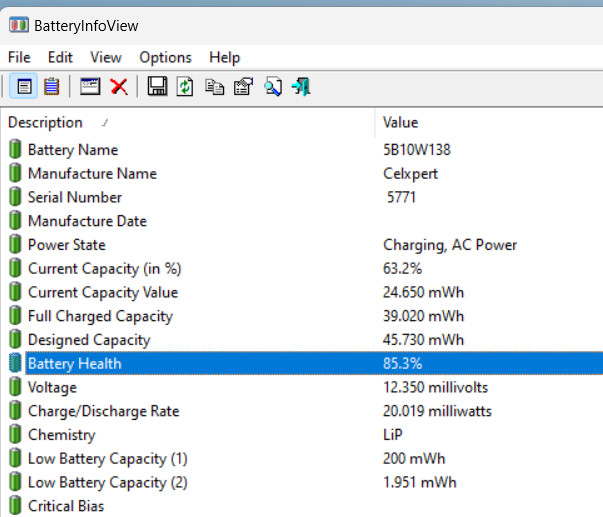Click the Show Battery Log clipboard icon
603x517 pixels.
(52, 87)
